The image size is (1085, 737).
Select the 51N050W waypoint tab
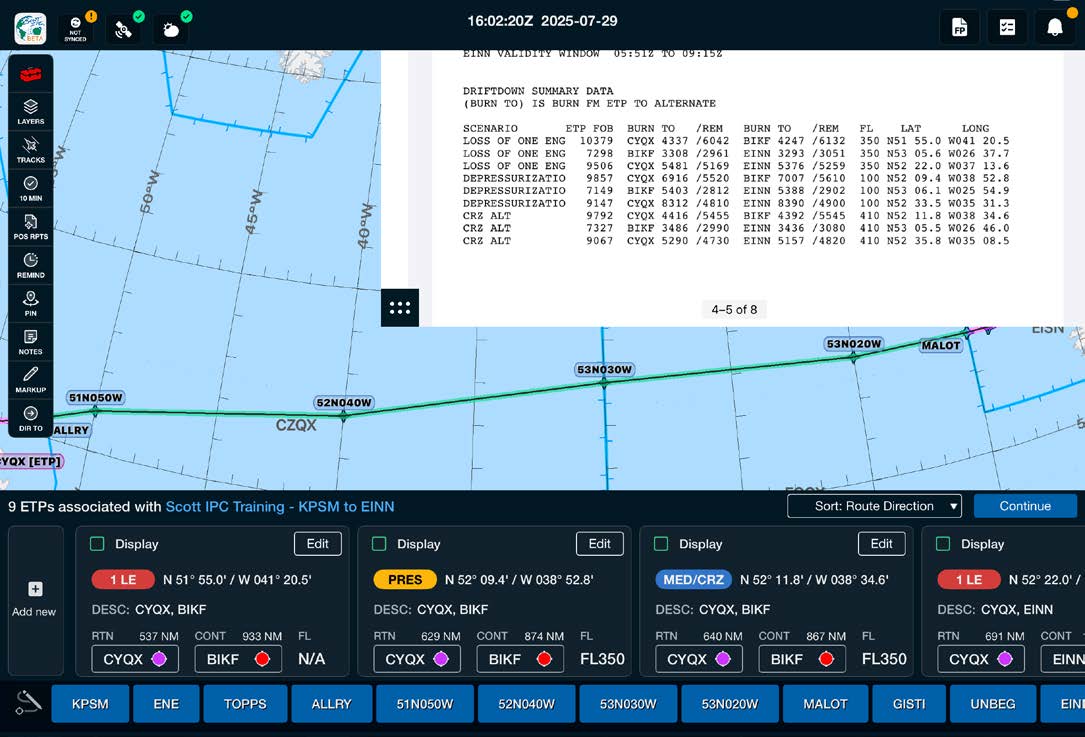pos(425,704)
